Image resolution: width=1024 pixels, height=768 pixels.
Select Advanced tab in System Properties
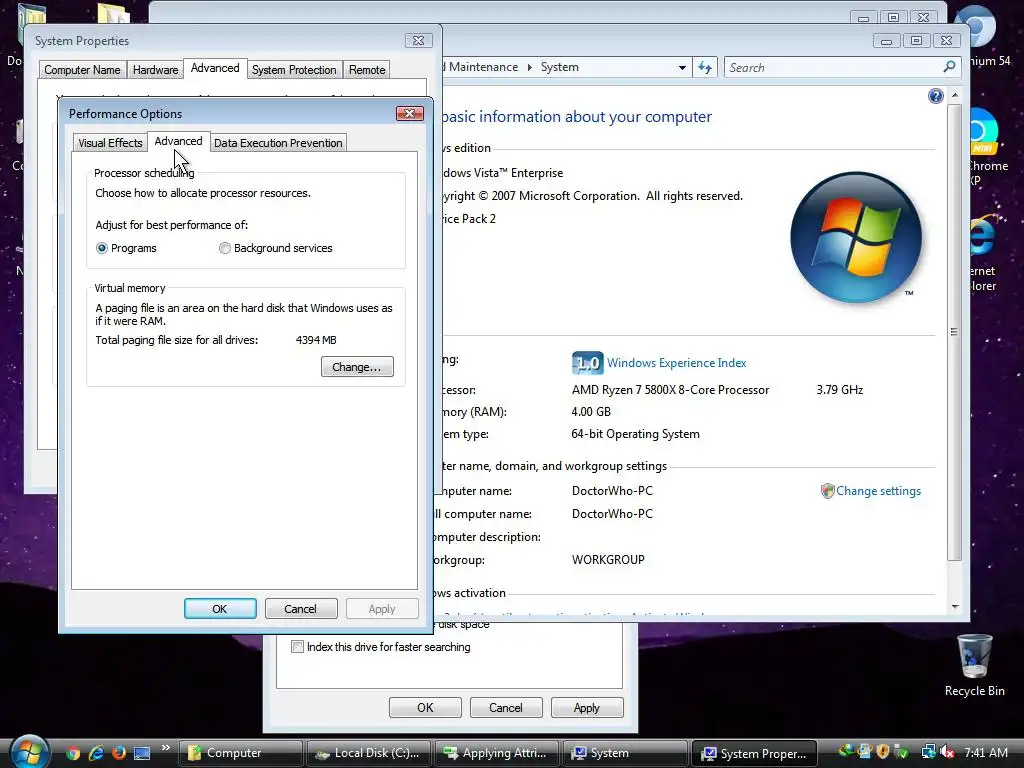click(215, 68)
